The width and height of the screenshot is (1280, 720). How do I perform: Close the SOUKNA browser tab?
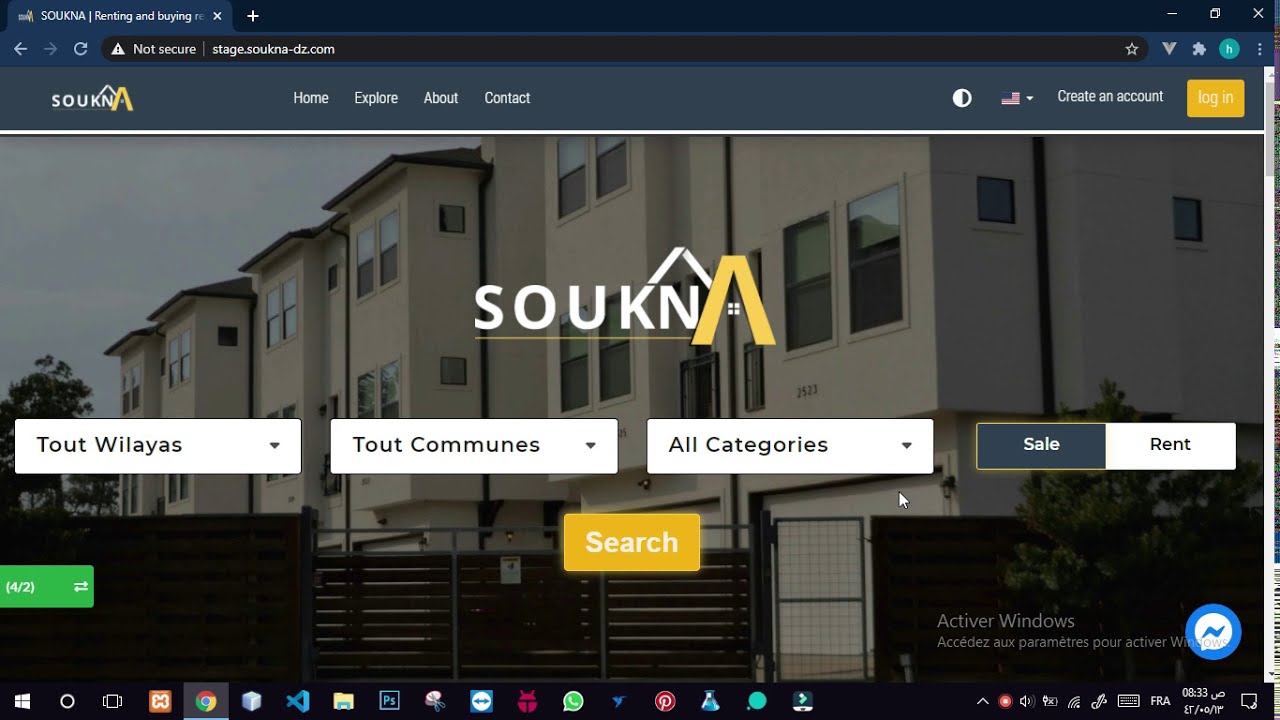[217, 16]
